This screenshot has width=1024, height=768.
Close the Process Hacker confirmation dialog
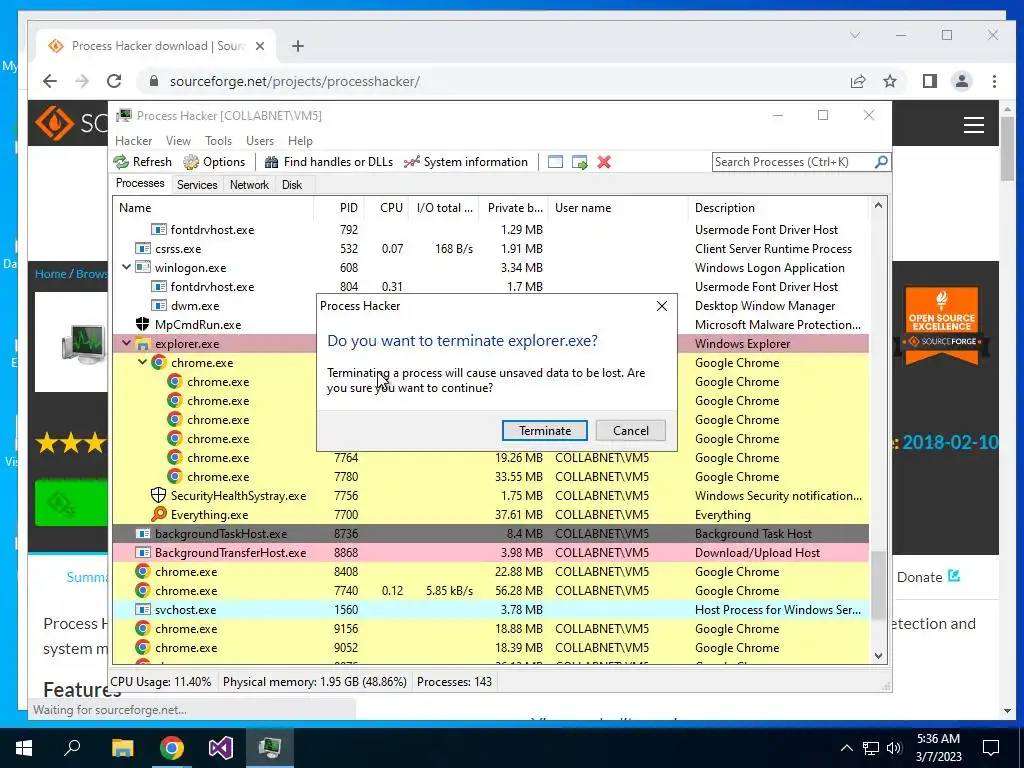(x=662, y=306)
